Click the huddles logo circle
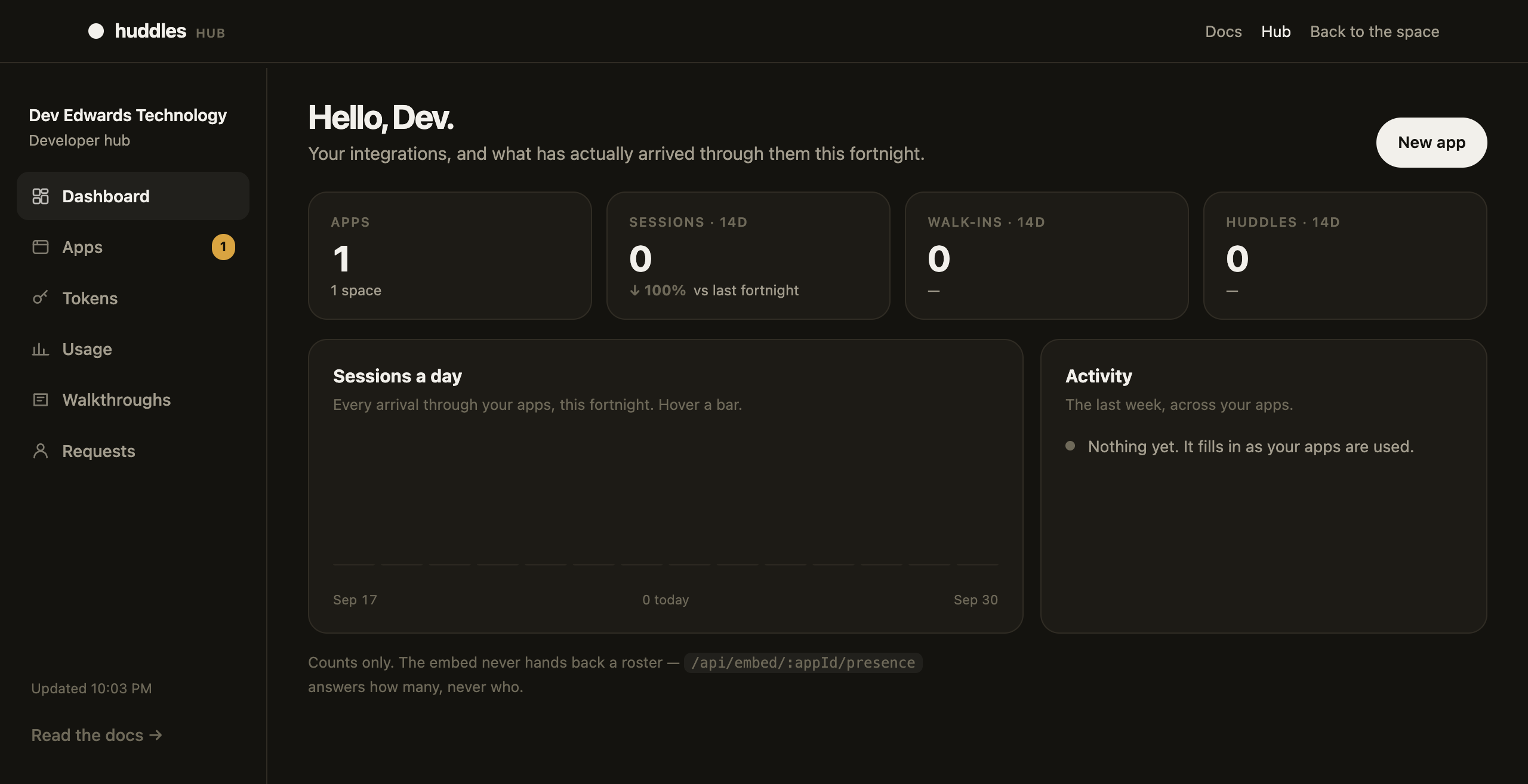 pyautogui.click(x=96, y=31)
